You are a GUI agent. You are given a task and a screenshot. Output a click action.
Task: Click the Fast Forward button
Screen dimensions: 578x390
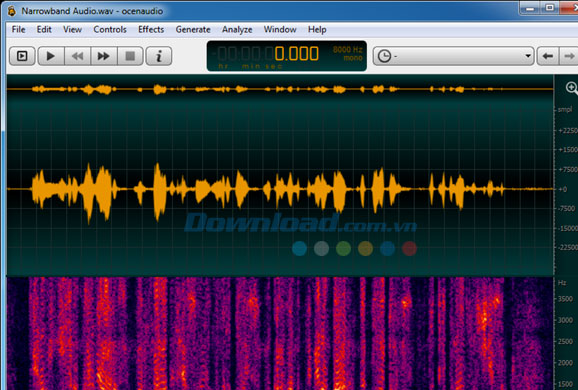[104, 56]
